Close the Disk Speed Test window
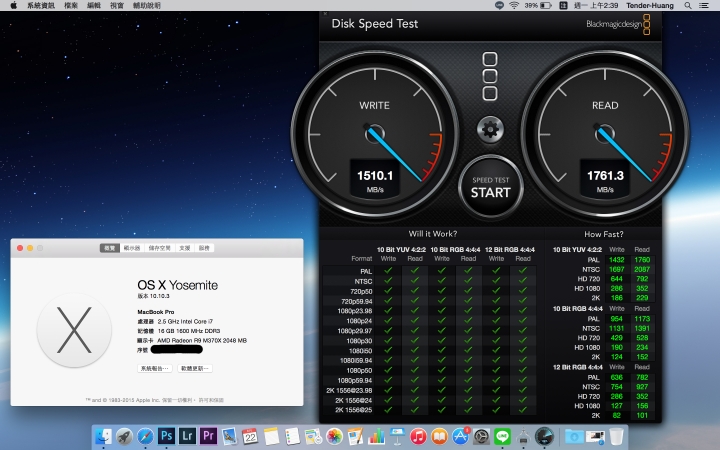Screen dimensions: 720x450 [x=326, y=14]
